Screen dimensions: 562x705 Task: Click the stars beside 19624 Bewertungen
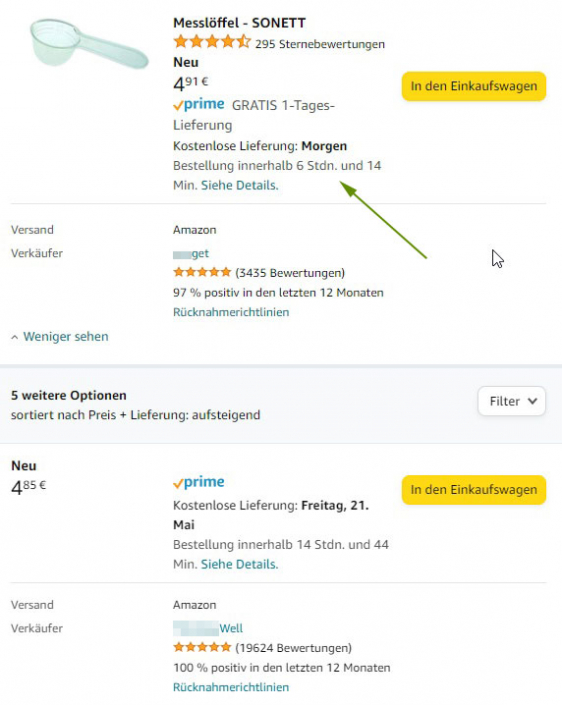[202, 647]
